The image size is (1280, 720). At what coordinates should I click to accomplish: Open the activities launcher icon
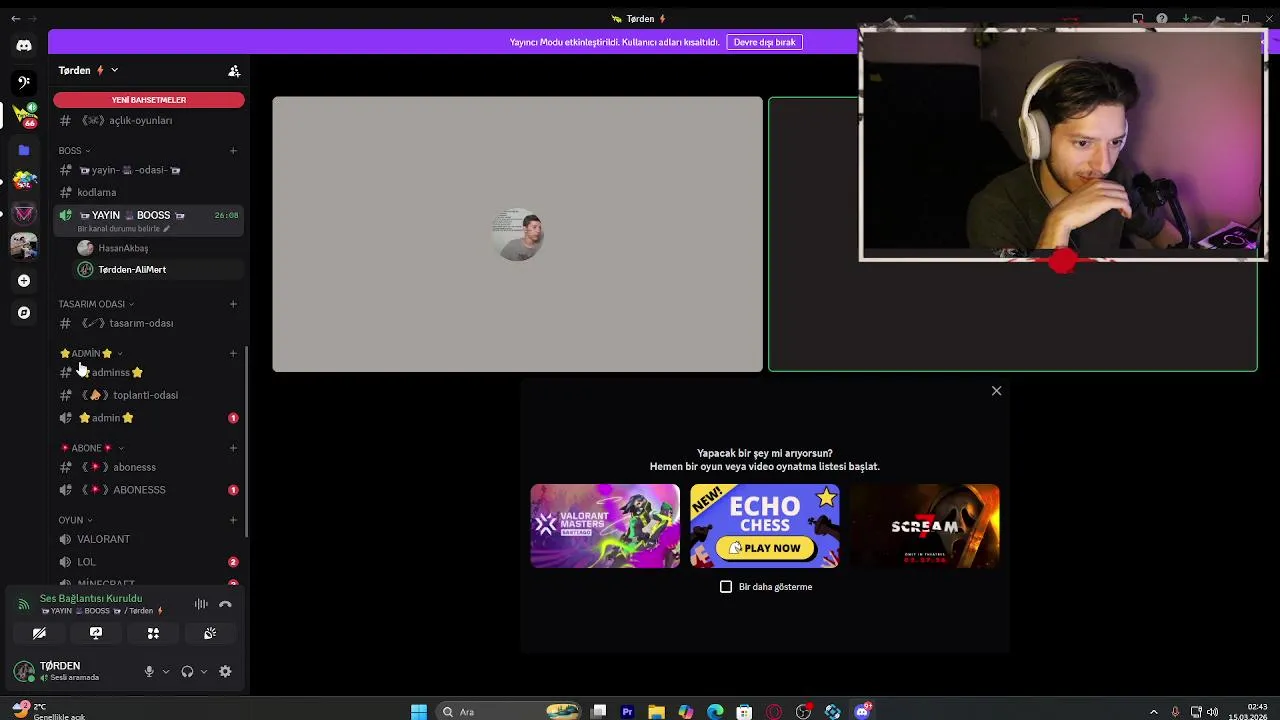point(153,633)
